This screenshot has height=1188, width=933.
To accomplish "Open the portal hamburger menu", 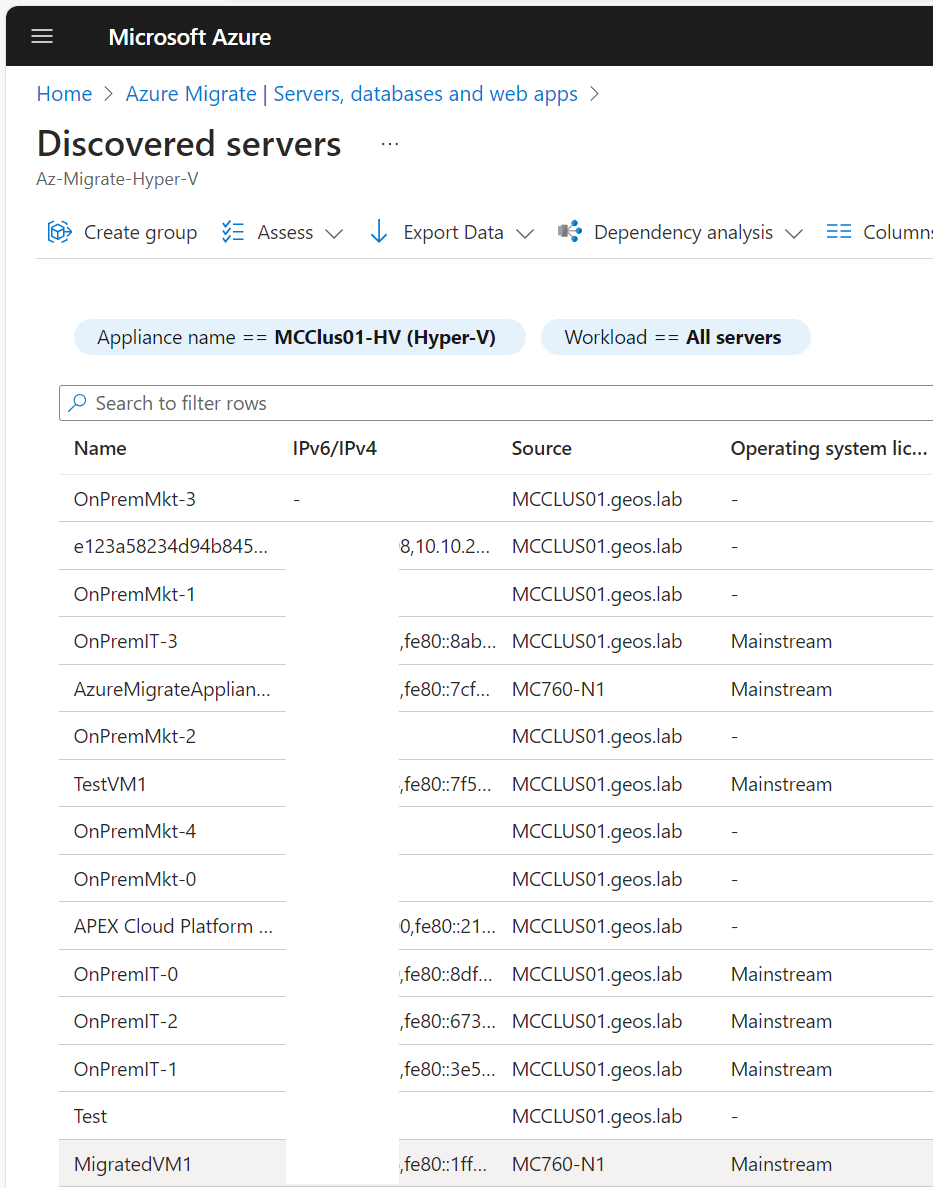I will click(41, 36).
